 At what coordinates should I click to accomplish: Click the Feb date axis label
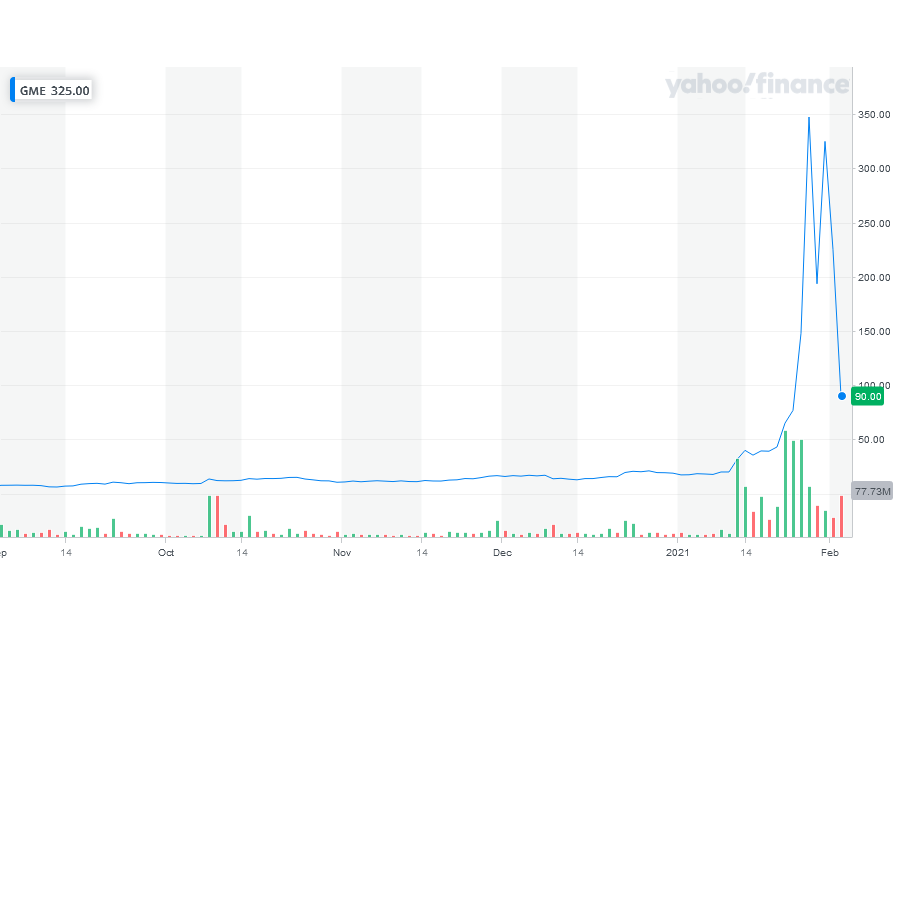click(829, 552)
